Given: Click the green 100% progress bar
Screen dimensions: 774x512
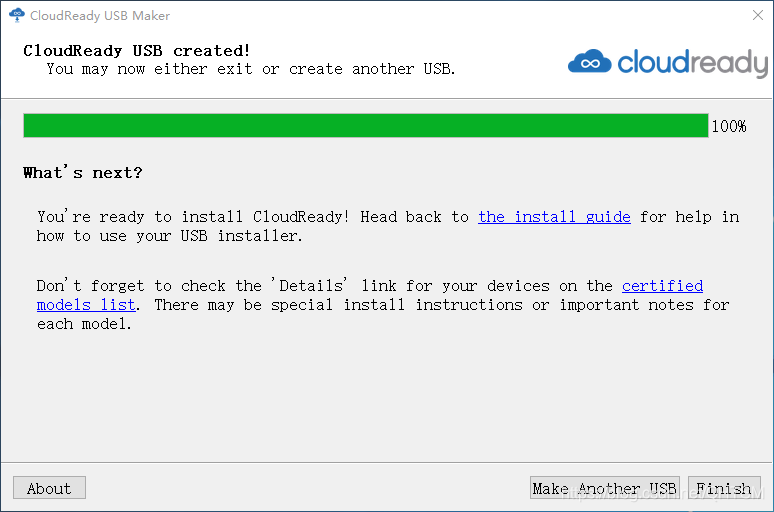Looking at the screenshot, I should [366, 125].
